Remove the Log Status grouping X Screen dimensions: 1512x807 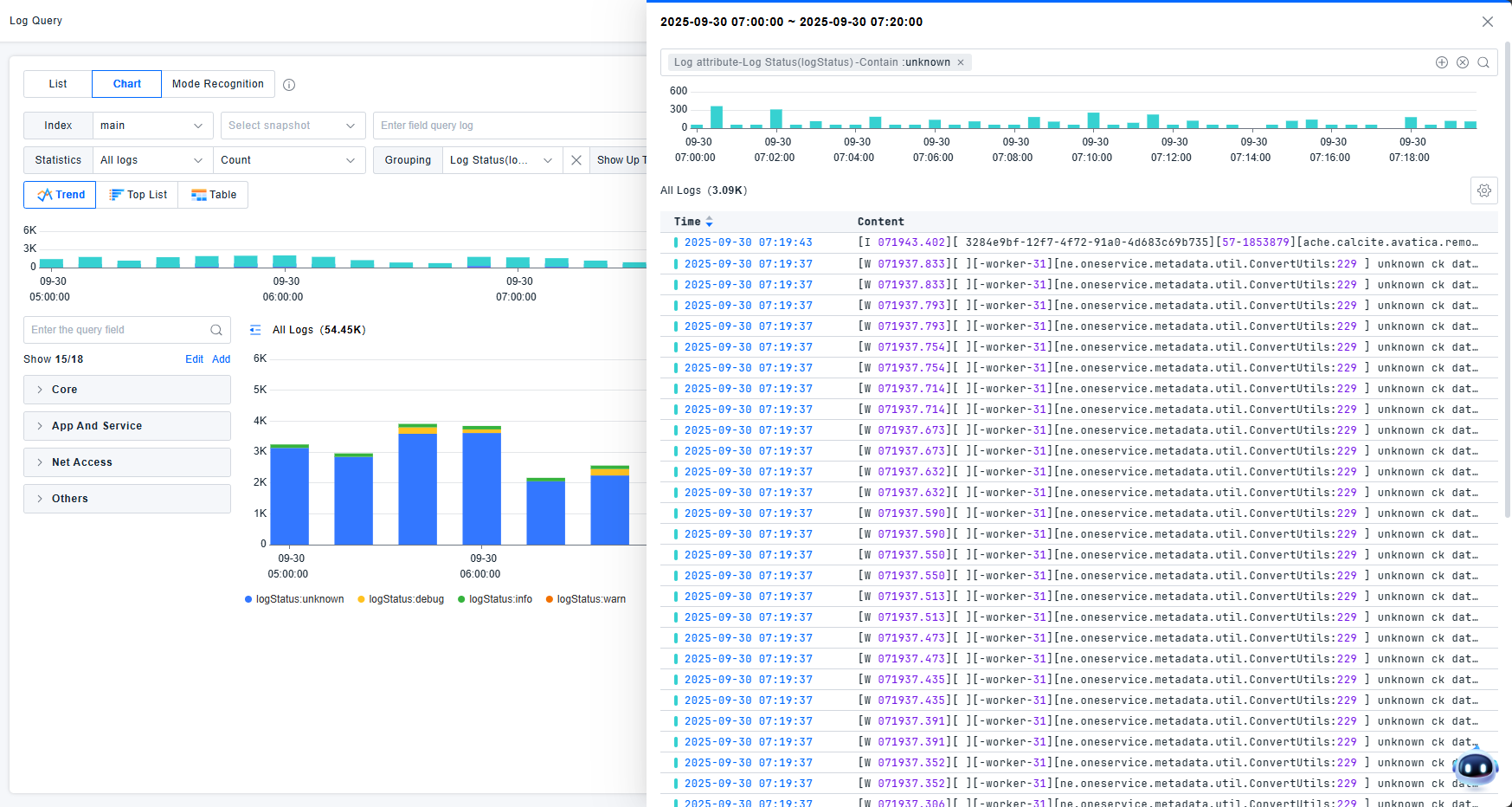point(576,160)
